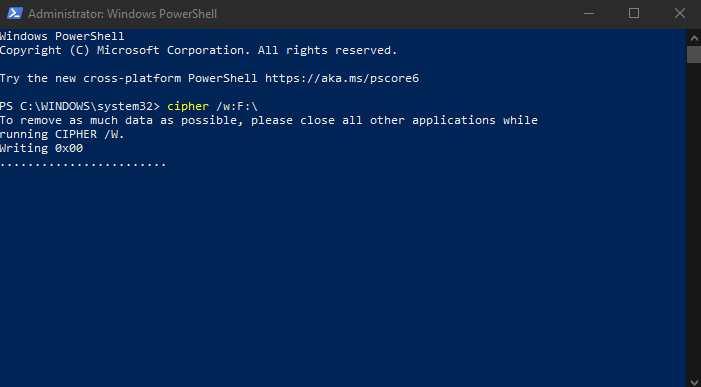Click the row of progress dots

pos(83,164)
